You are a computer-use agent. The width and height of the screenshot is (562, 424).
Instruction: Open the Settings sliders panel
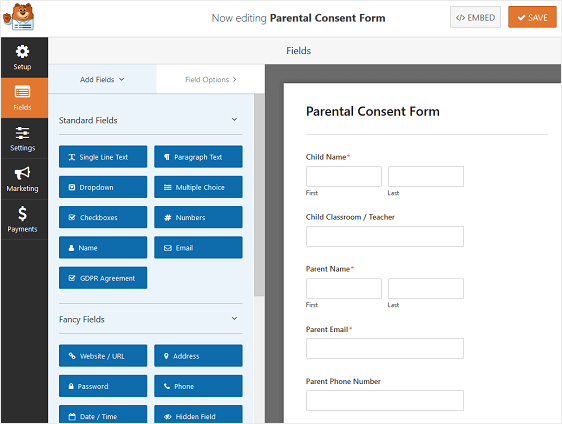point(22,138)
